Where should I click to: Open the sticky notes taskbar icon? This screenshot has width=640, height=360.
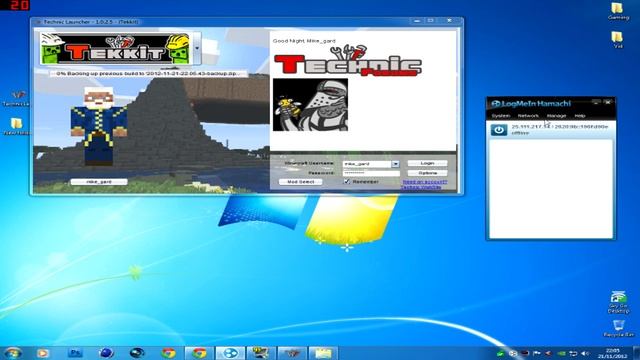[322, 353]
